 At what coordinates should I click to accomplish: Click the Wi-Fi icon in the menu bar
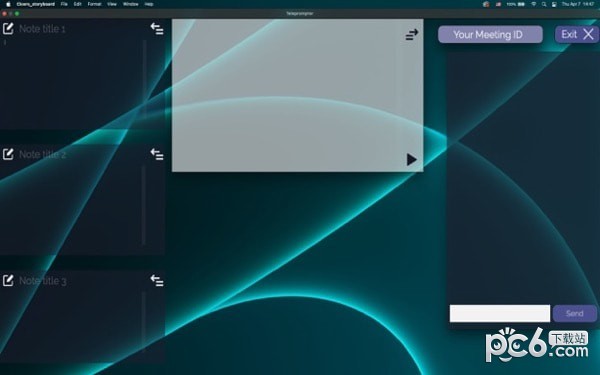[533, 4]
